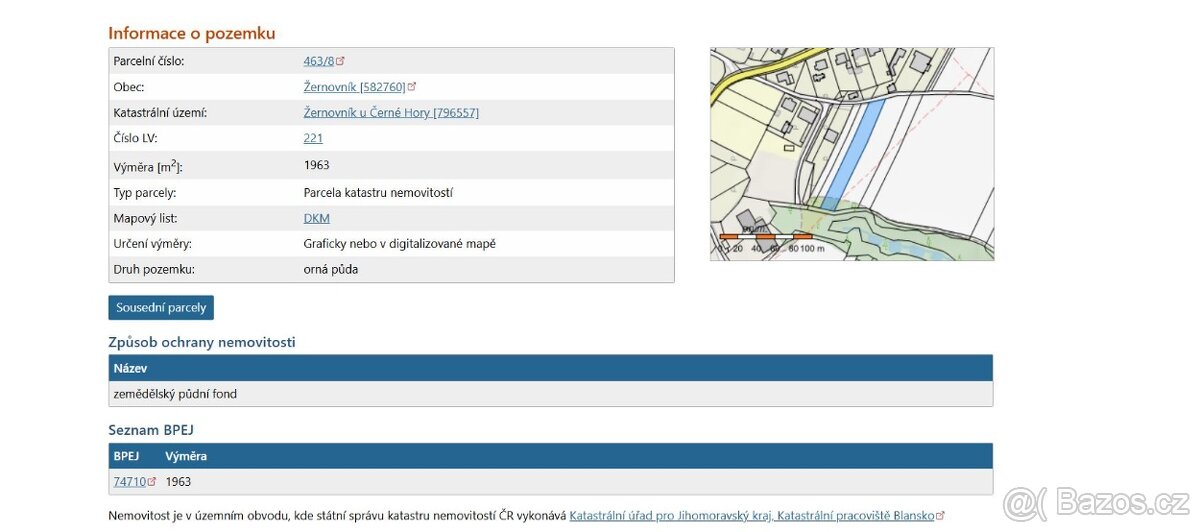This screenshot has width=1200, height=532.
Task: Click external link icon next to 463/8
Action: (341, 61)
